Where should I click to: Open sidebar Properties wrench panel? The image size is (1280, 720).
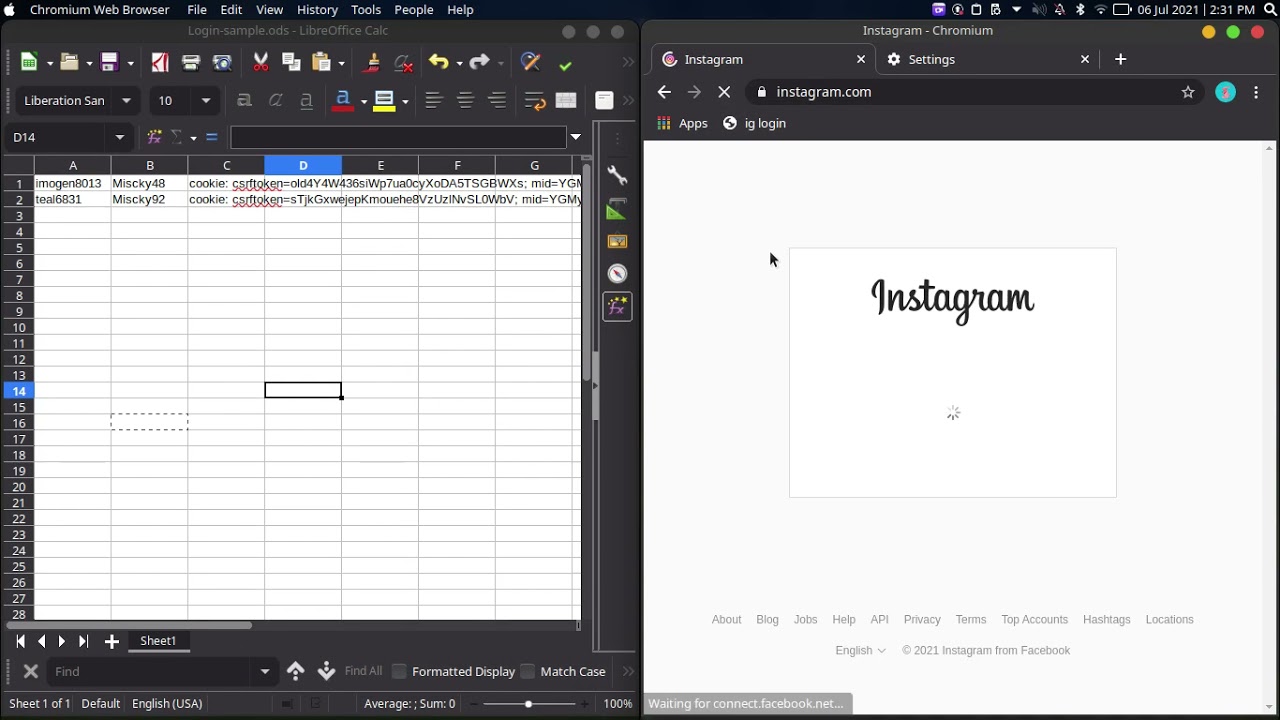tap(618, 176)
